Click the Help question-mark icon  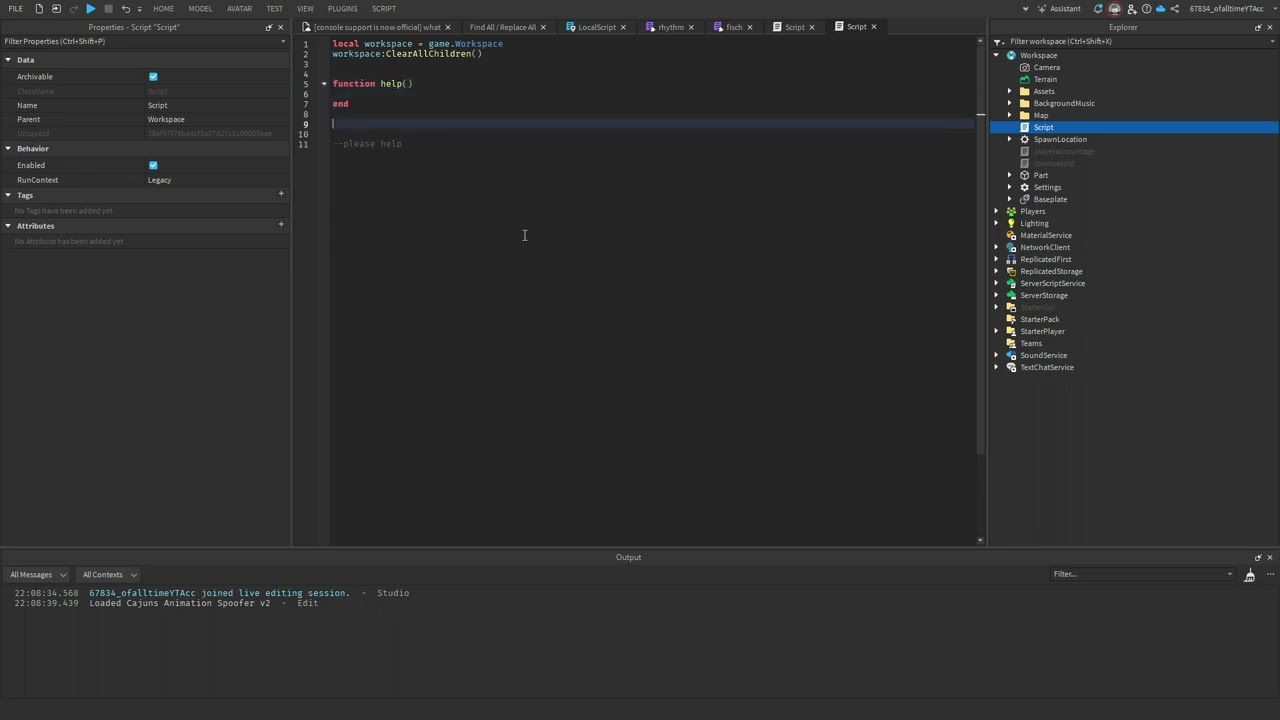tap(1147, 9)
